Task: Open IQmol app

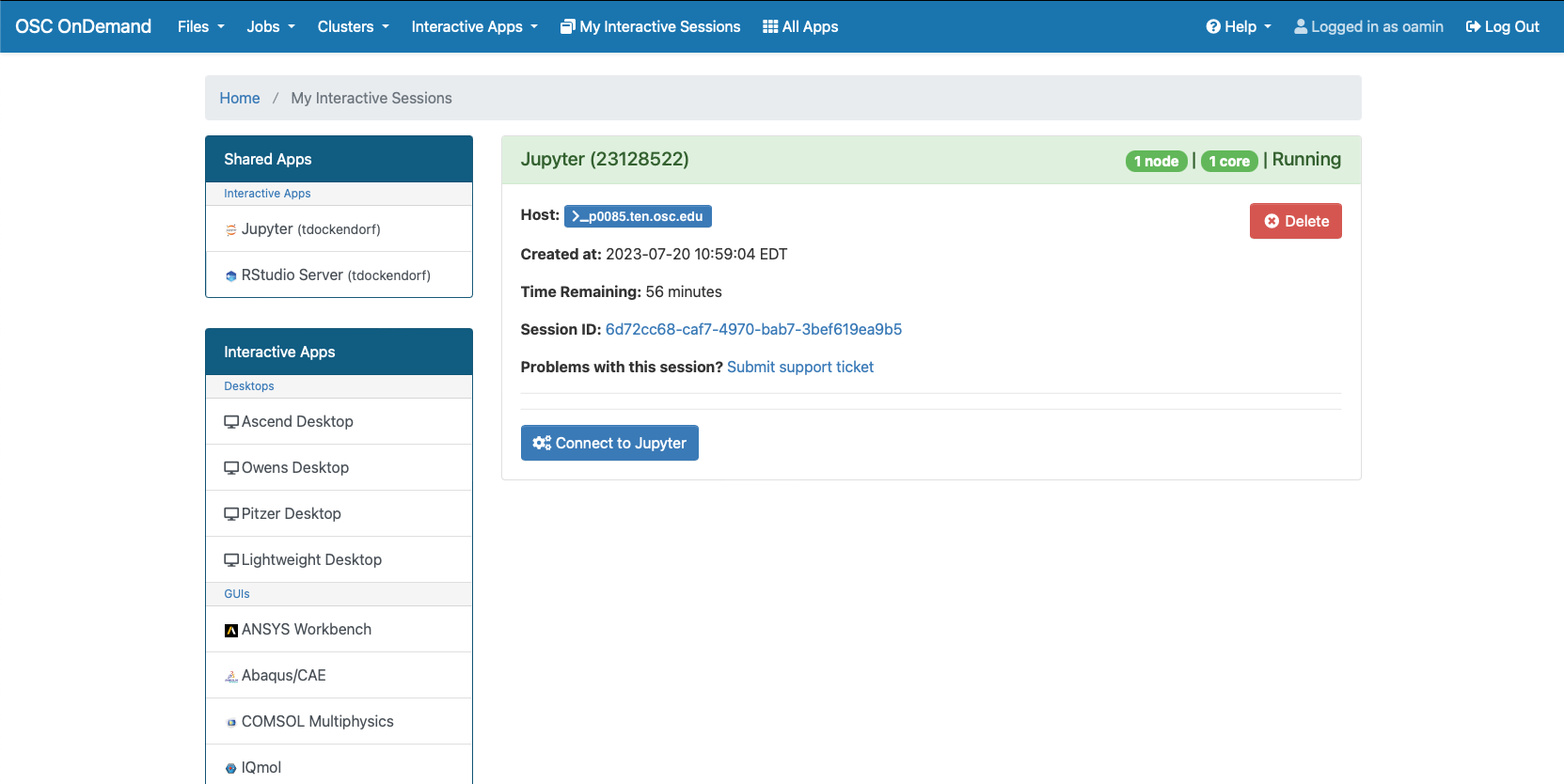Action: point(339,765)
